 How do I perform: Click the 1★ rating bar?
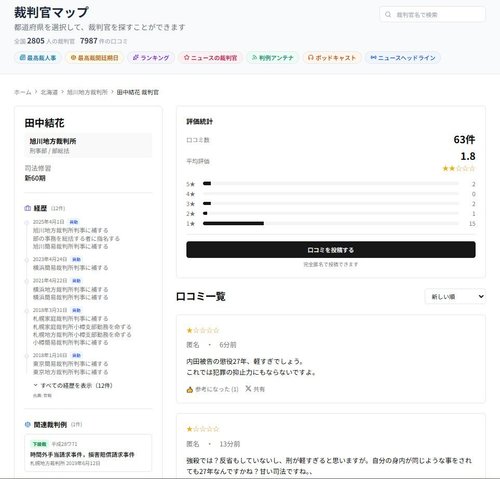coord(331,223)
